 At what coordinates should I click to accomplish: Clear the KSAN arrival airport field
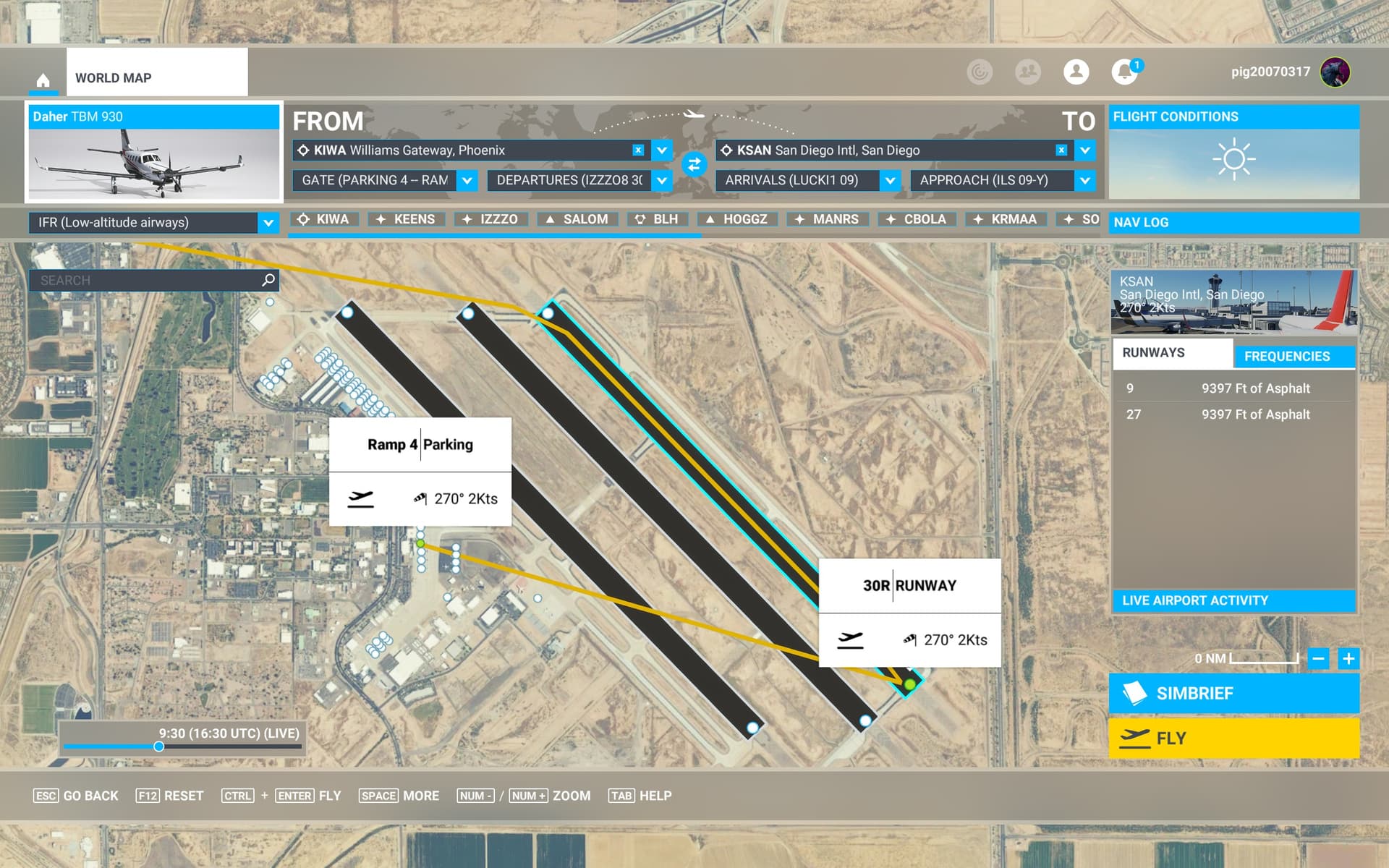point(1061,150)
